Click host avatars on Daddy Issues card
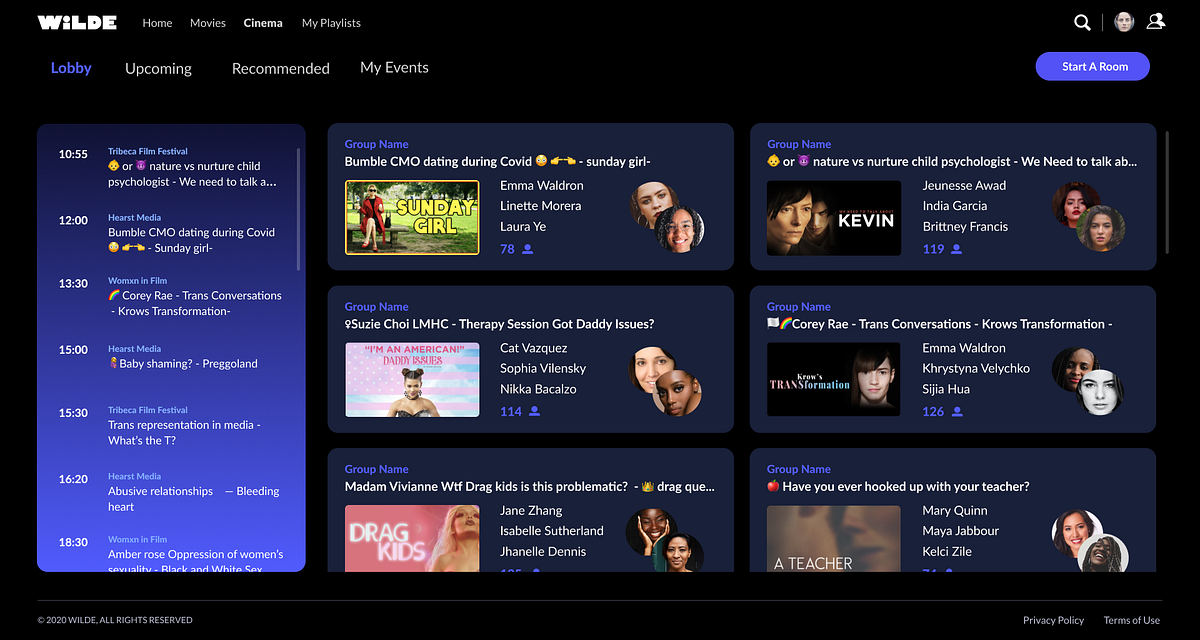Screen dimensions: 1200x640 pos(667,381)
